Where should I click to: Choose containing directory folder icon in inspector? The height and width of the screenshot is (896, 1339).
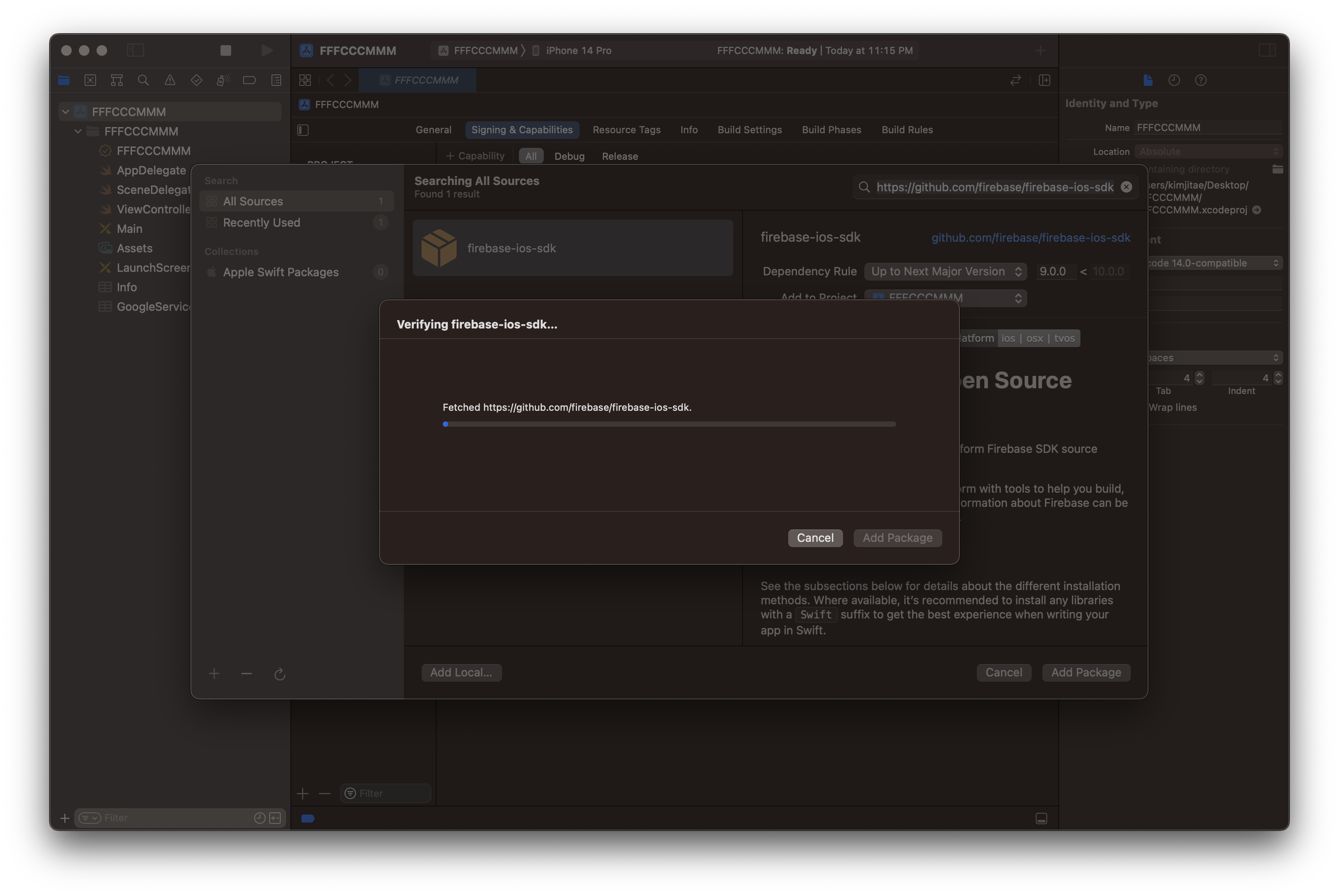1277,169
